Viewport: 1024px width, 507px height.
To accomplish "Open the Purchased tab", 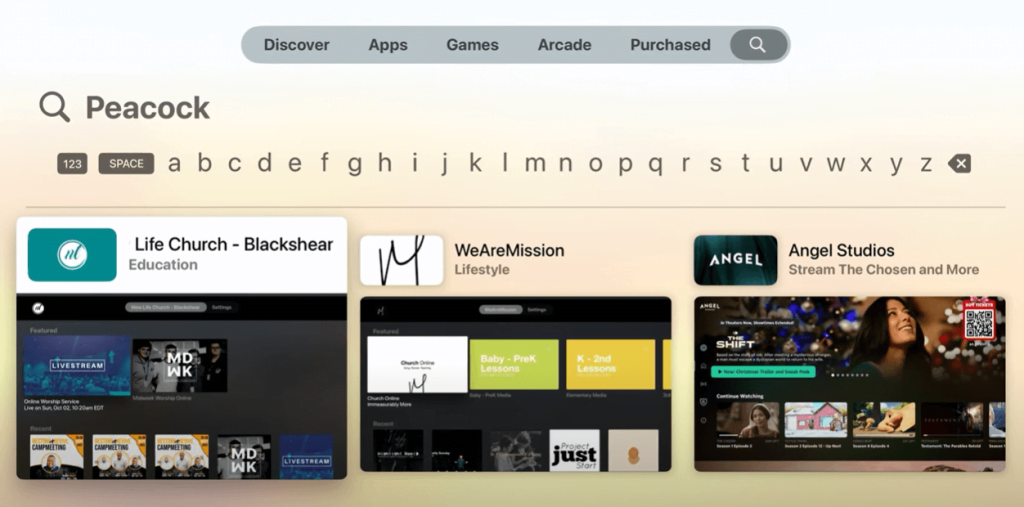I will 670,45.
